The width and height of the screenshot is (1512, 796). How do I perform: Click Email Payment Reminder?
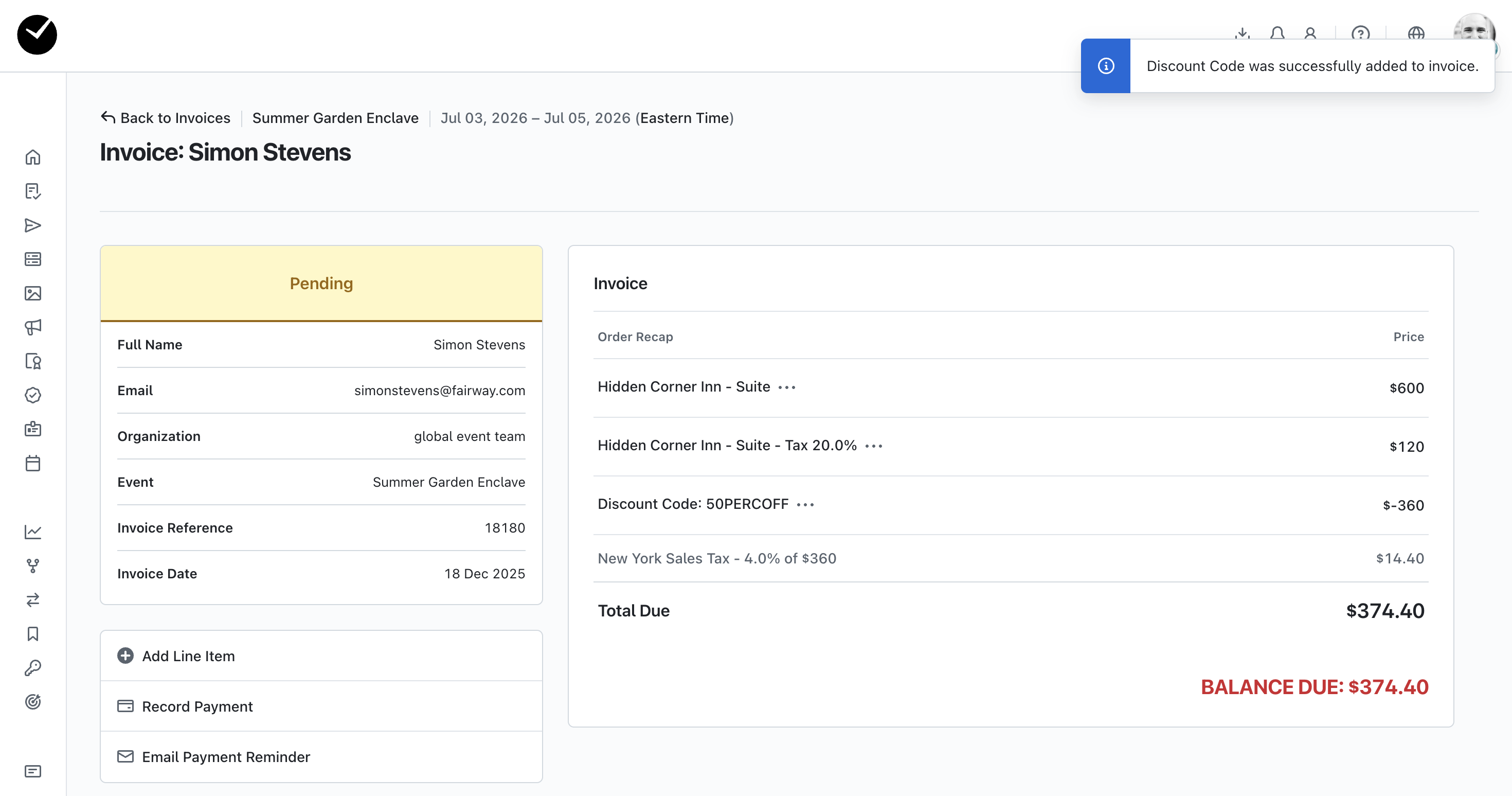[225, 757]
